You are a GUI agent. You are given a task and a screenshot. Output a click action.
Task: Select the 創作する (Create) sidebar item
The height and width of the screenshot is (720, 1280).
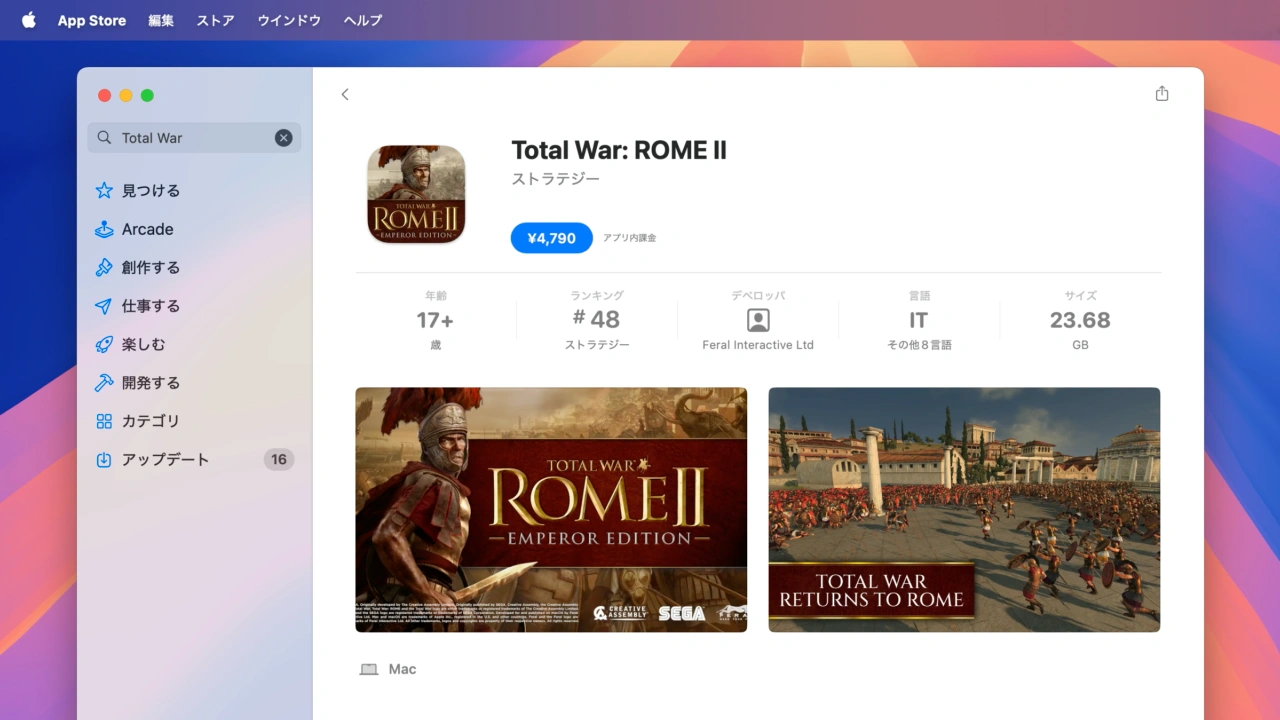coord(150,267)
